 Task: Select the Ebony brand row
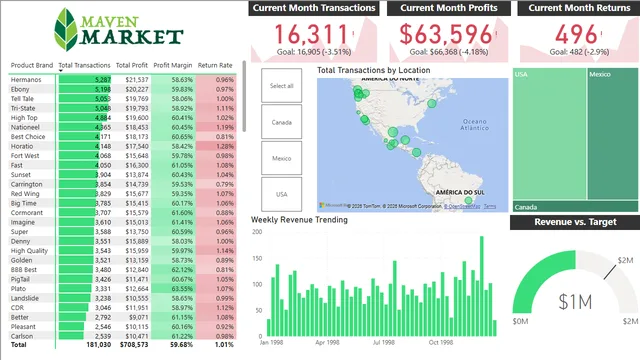(x=122, y=89)
